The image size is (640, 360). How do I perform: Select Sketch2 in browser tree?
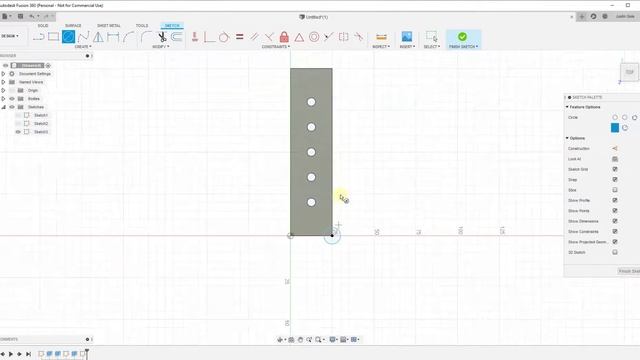tap(41, 124)
